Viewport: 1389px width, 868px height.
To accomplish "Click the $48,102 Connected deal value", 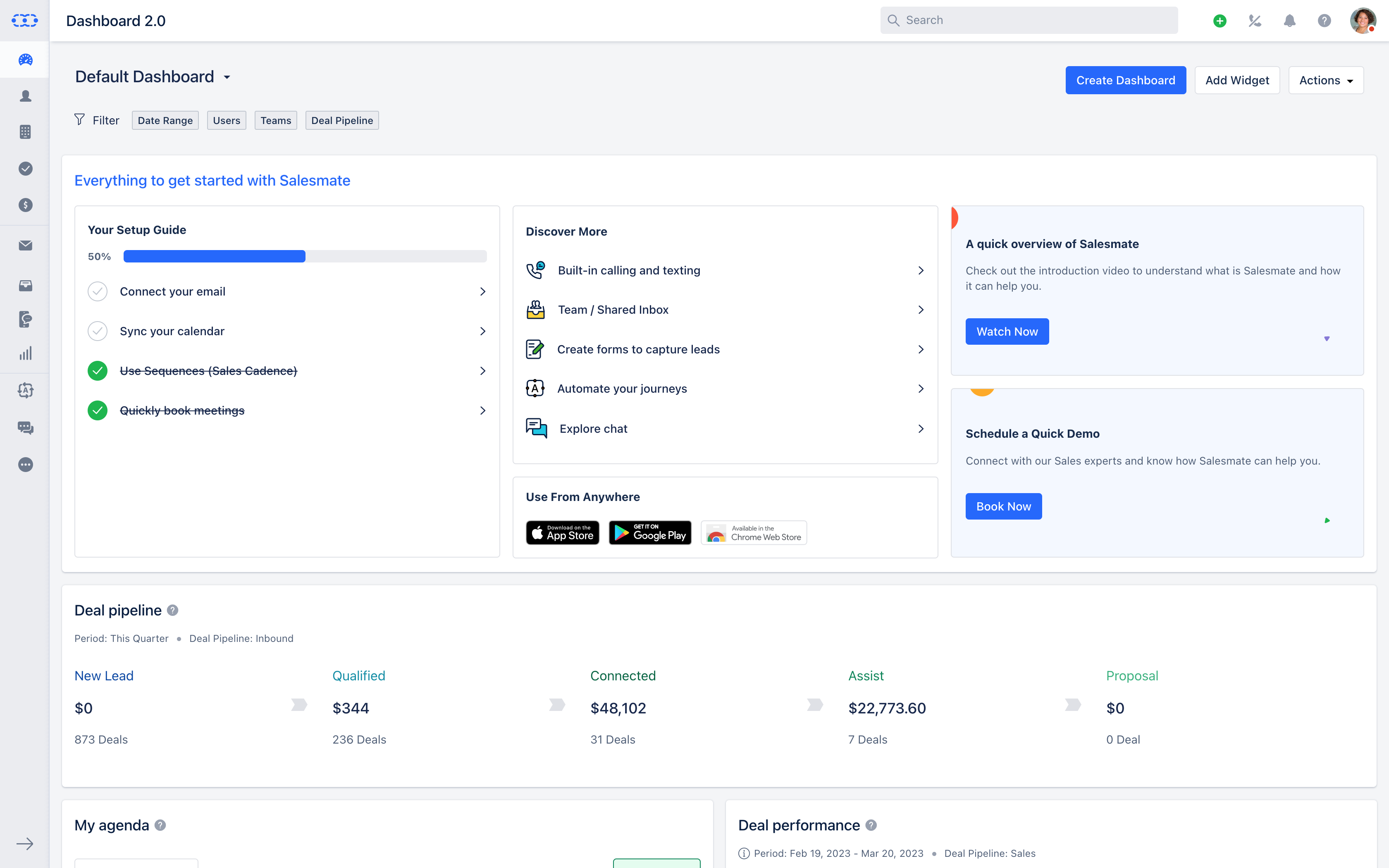I will click(x=618, y=708).
